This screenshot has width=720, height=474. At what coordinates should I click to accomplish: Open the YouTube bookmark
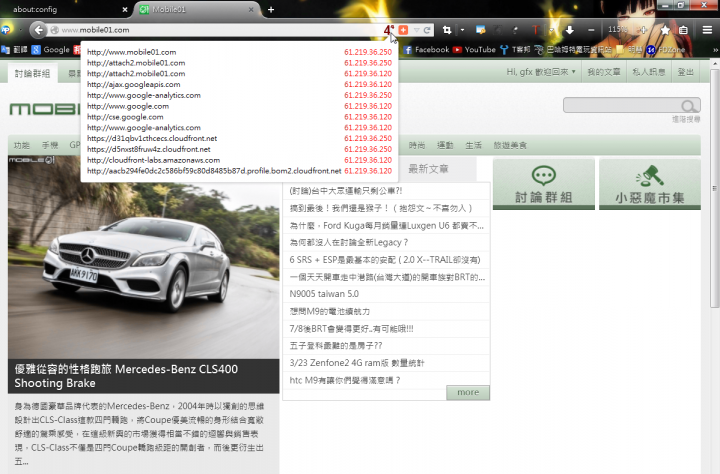click(x=474, y=50)
